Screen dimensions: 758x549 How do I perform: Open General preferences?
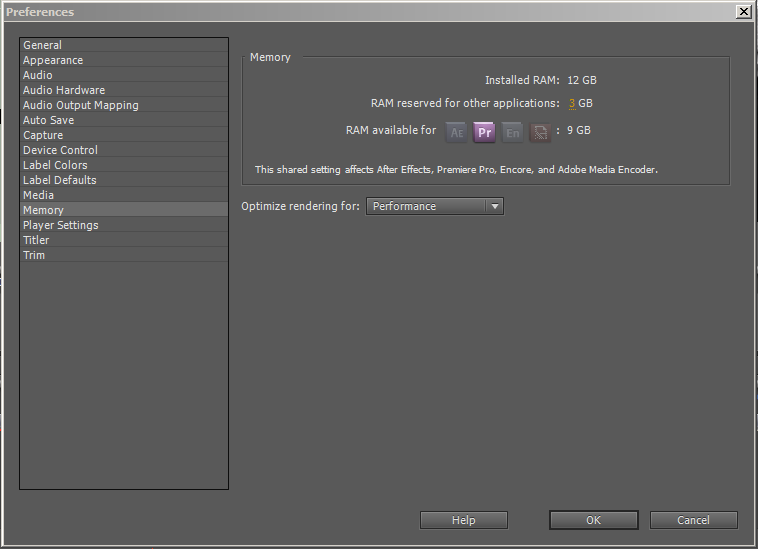pyautogui.click(x=124, y=45)
